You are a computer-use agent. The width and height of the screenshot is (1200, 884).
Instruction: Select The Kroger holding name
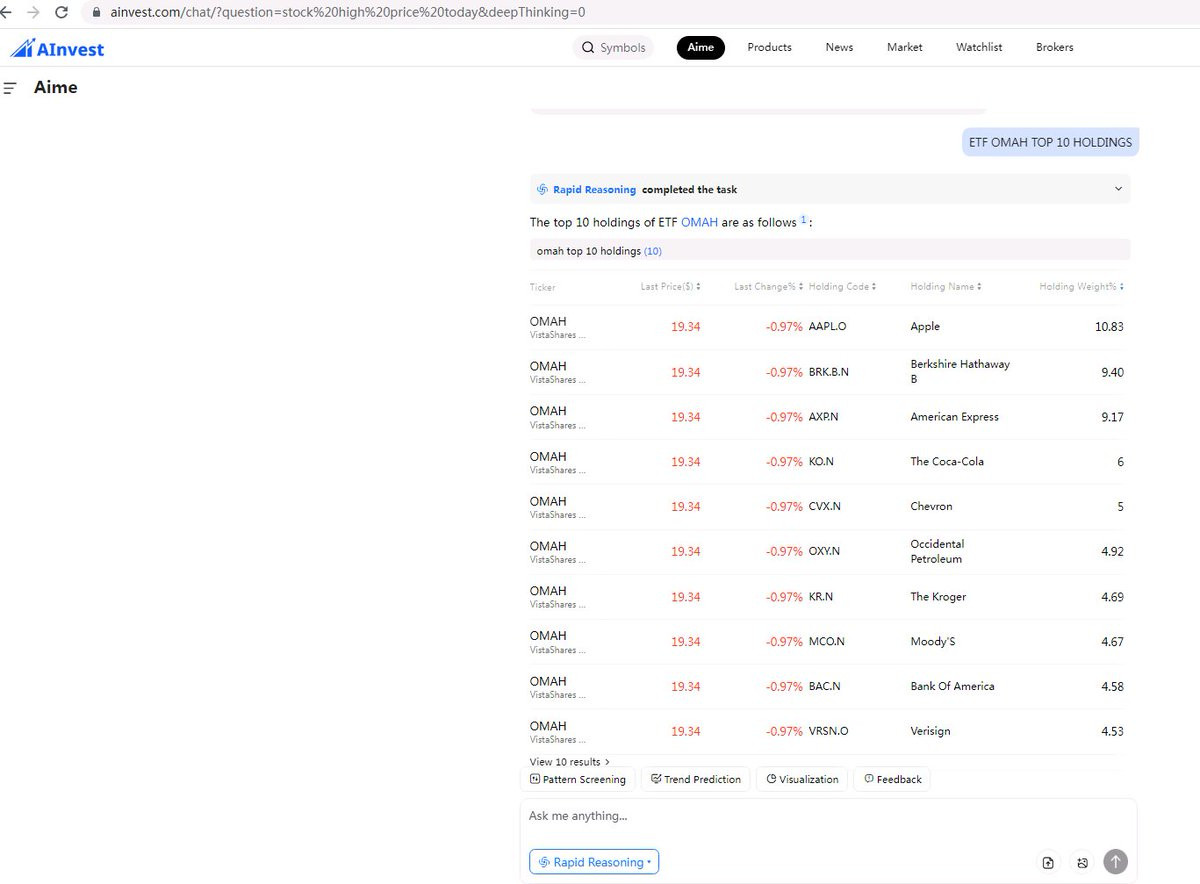tap(938, 597)
